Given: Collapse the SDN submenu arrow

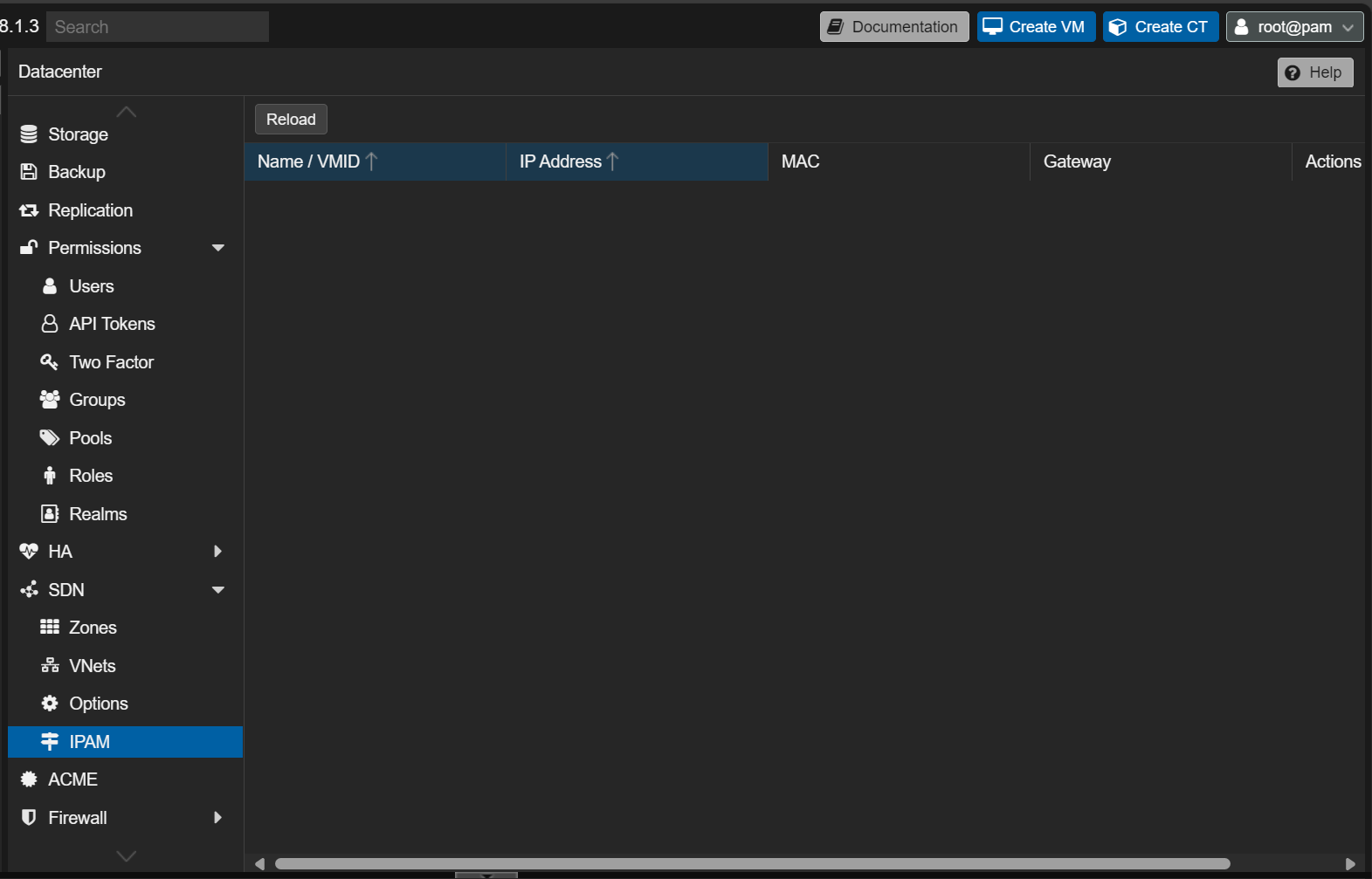Looking at the screenshot, I should tap(218, 590).
